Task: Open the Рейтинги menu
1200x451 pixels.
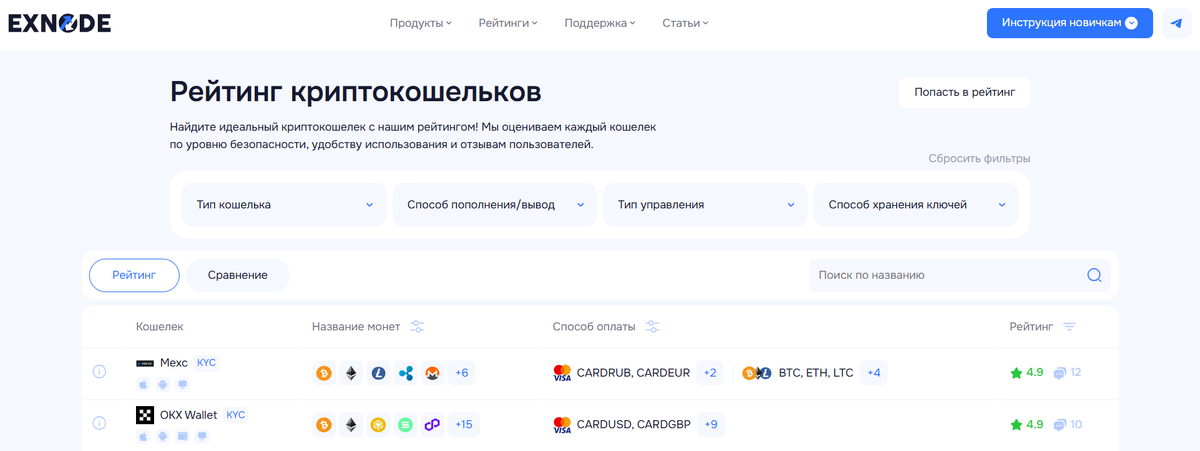Action: point(508,23)
